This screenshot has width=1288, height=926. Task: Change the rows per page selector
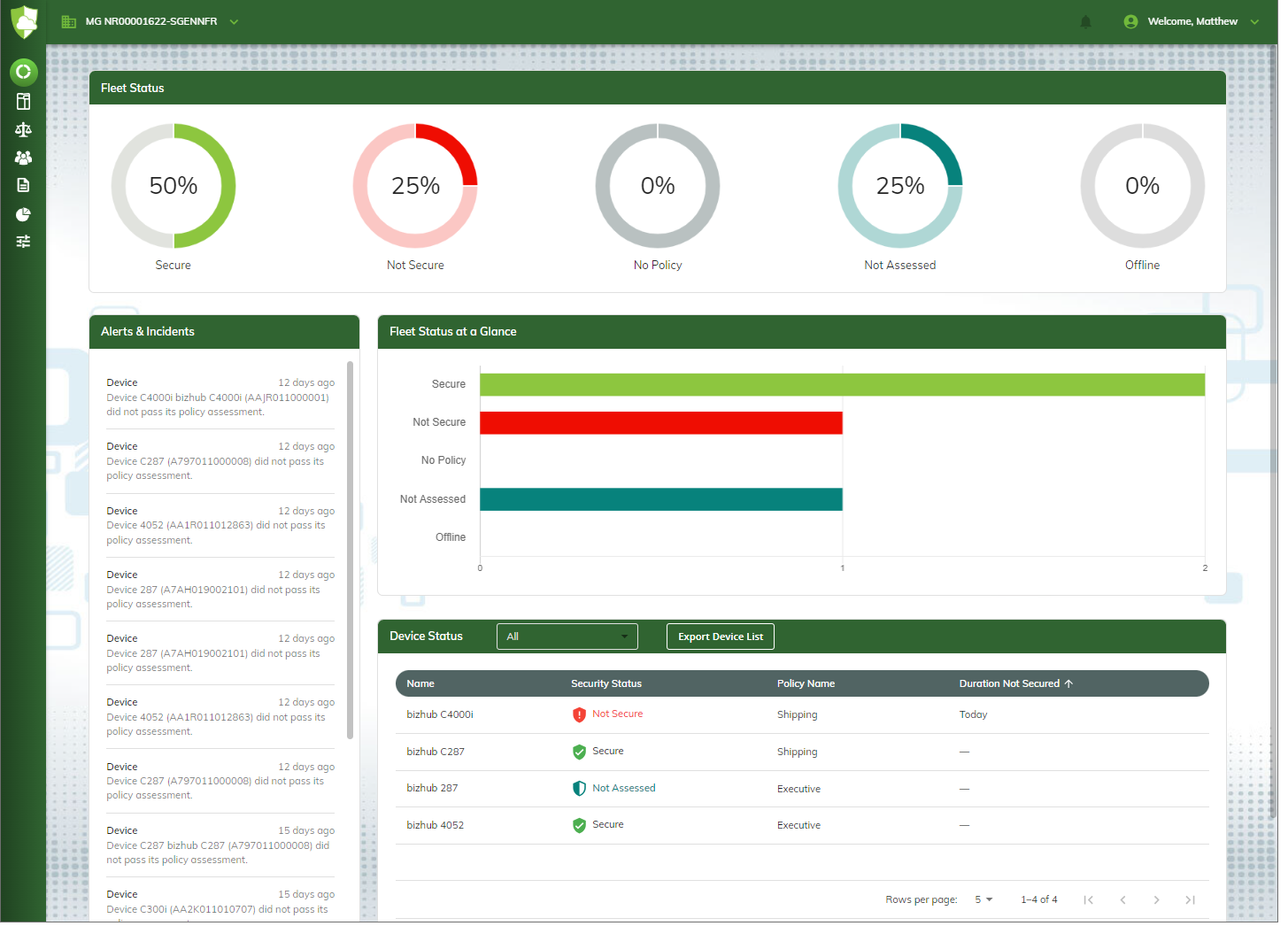tap(983, 899)
